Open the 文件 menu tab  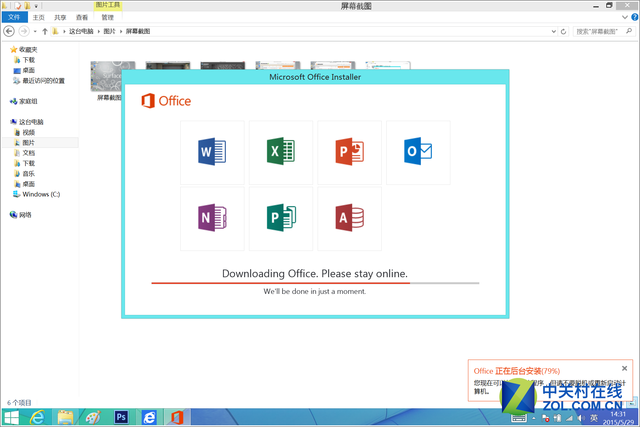click(x=14, y=17)
